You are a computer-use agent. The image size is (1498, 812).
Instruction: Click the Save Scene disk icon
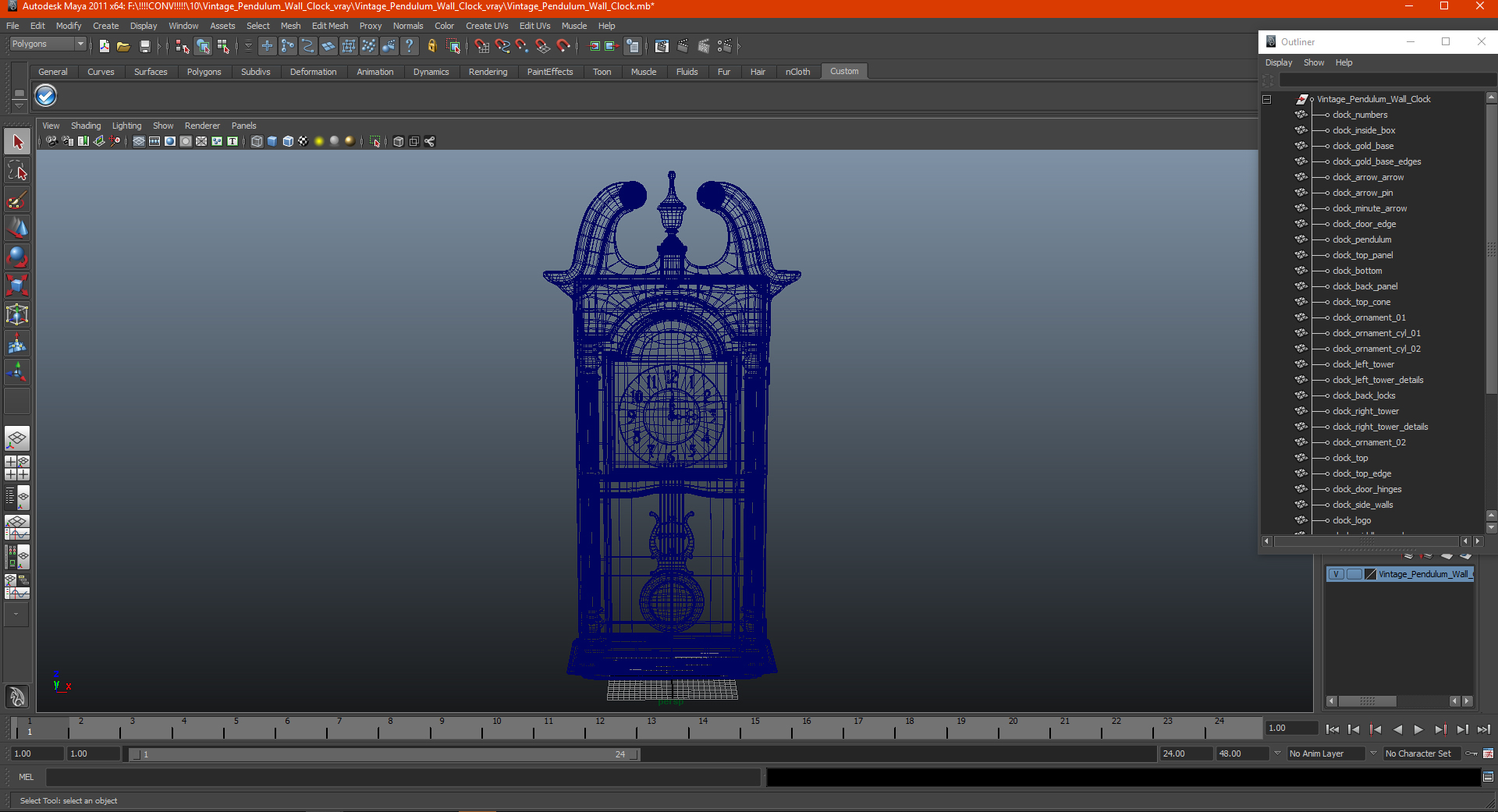pyautogui.click(x=144, y=47)
